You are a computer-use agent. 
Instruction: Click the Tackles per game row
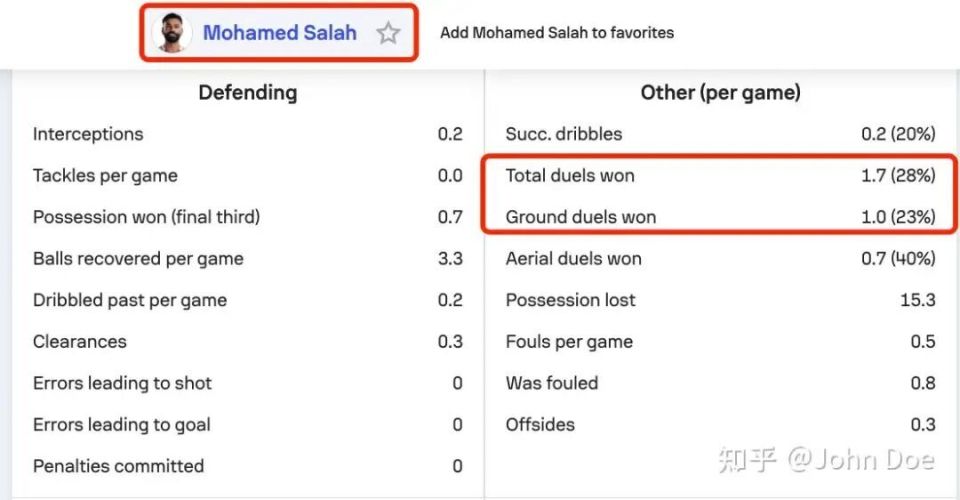tap(248, 176)
